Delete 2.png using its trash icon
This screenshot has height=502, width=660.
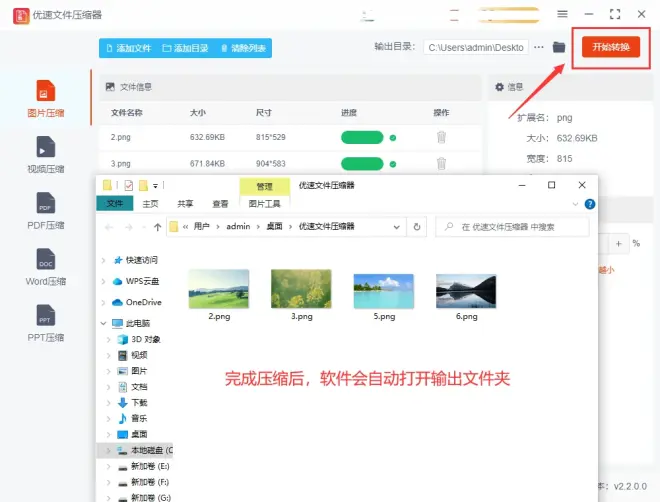(x=441, y=137)
